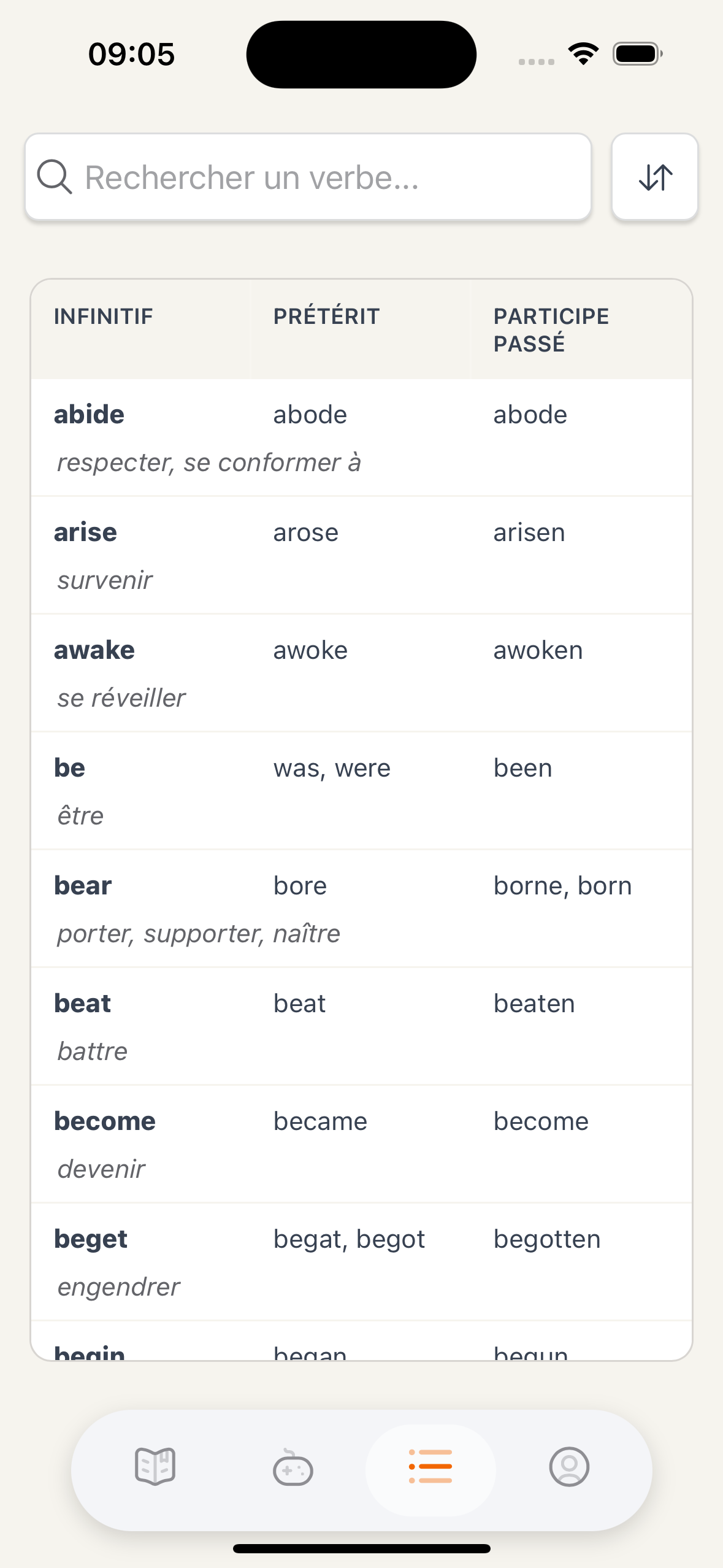
Task: Focus the 'Rechercher un verbe' search field
Action: point(319,177)
